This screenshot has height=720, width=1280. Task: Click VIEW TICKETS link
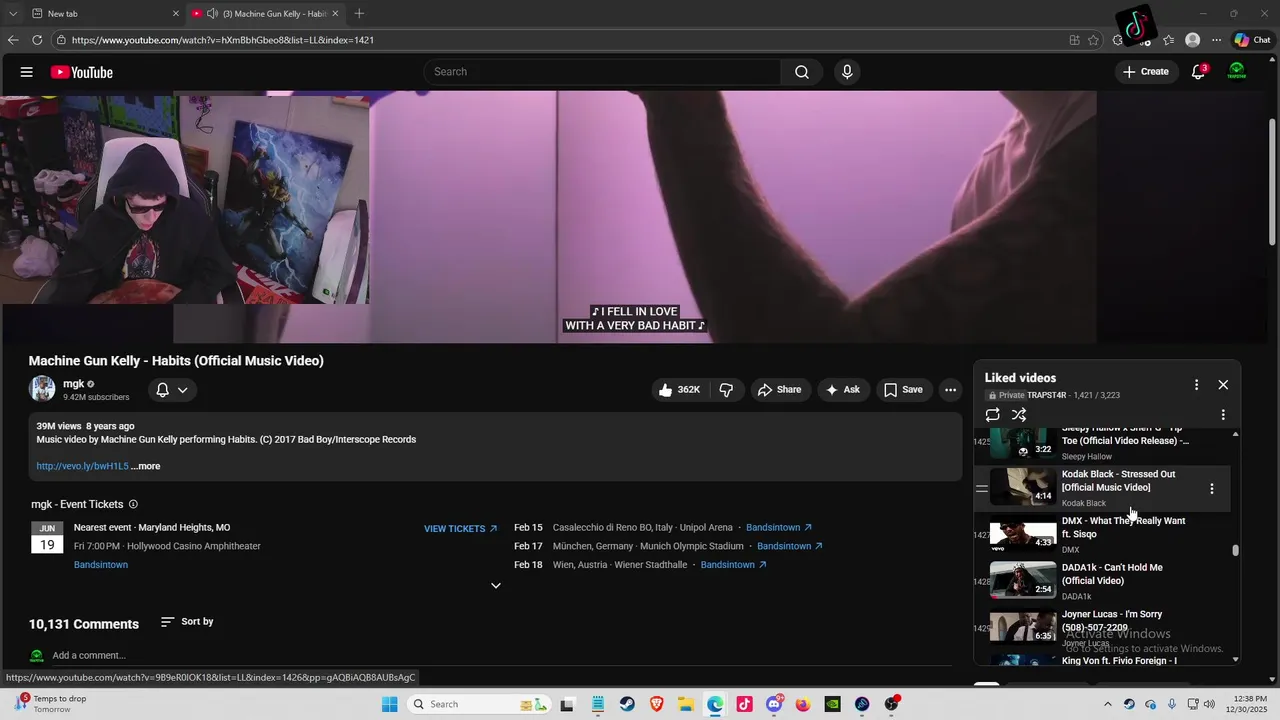460,529
